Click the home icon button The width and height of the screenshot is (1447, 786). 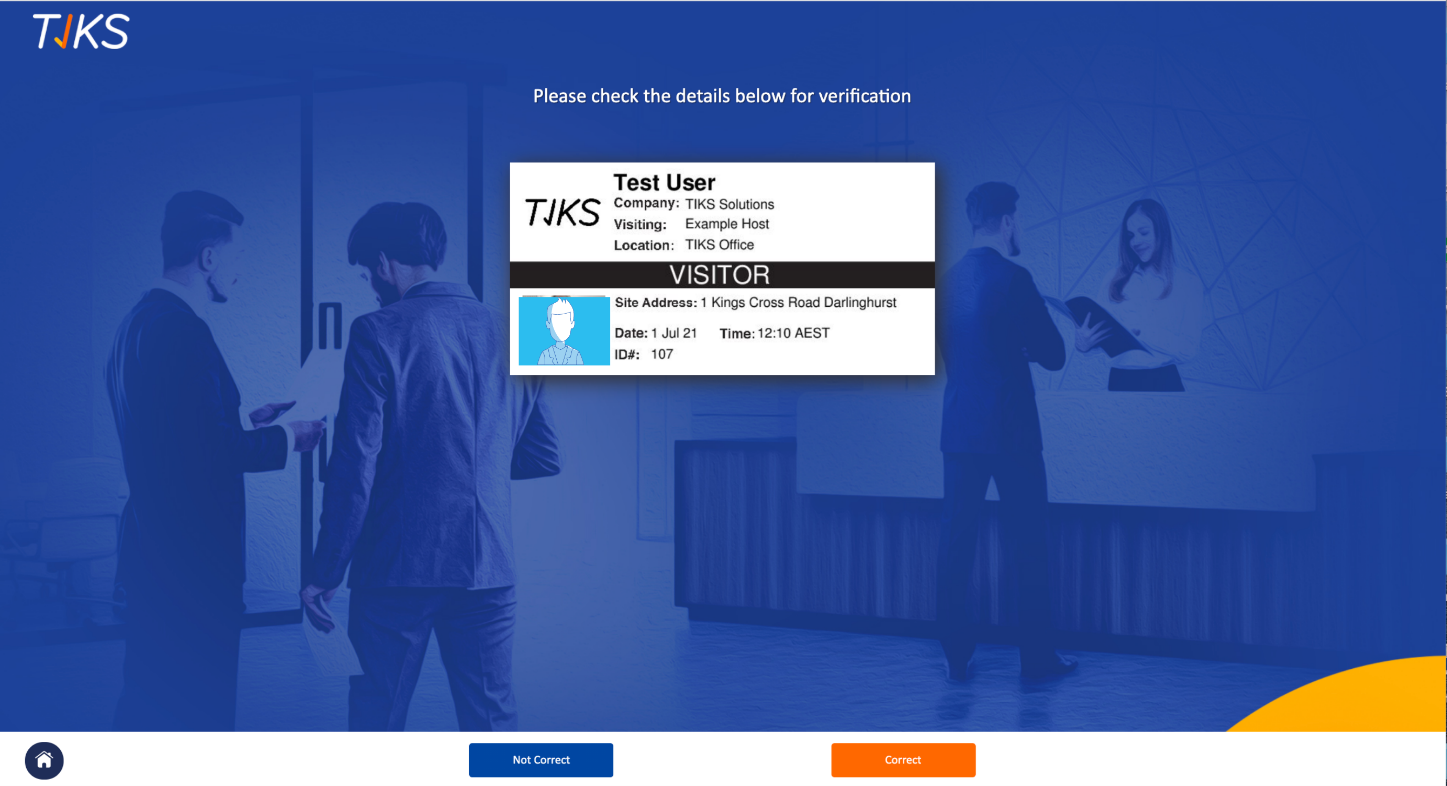point(44,760)
